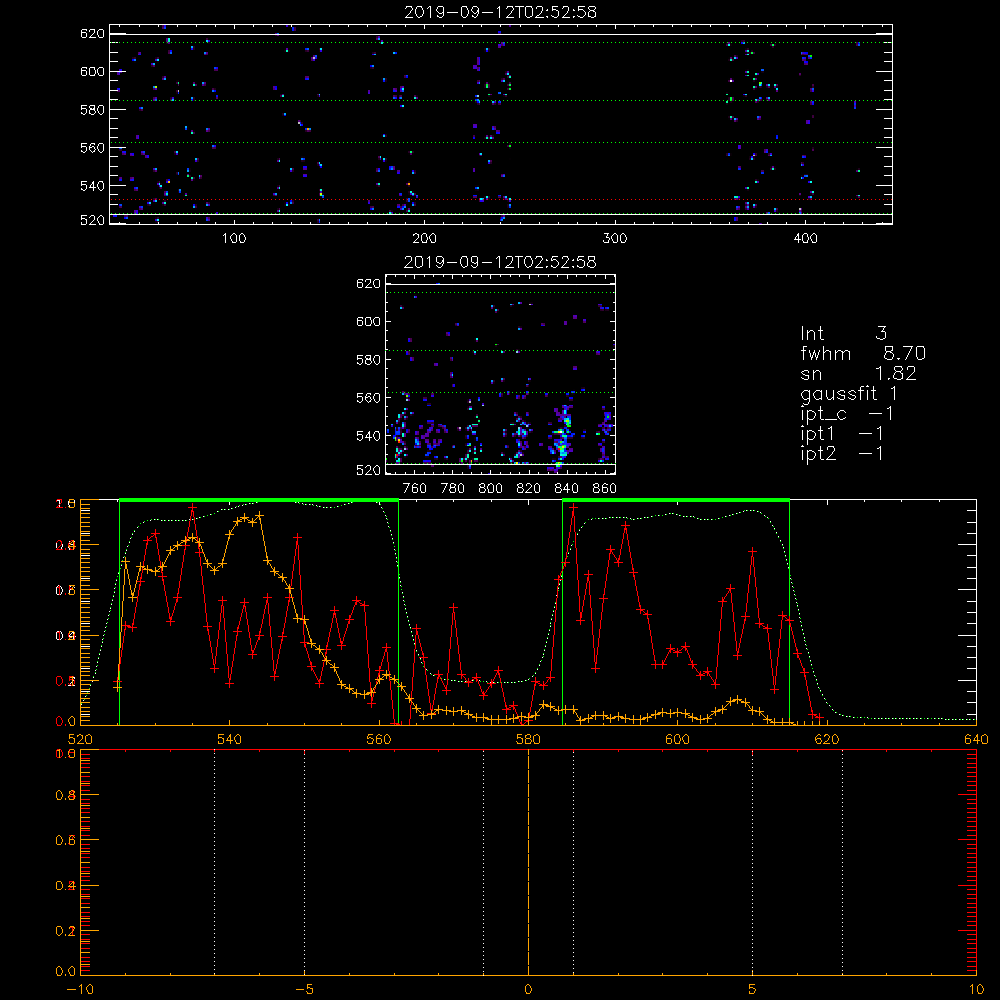Click the timestamp title above the middle image

tap(500, 262)
